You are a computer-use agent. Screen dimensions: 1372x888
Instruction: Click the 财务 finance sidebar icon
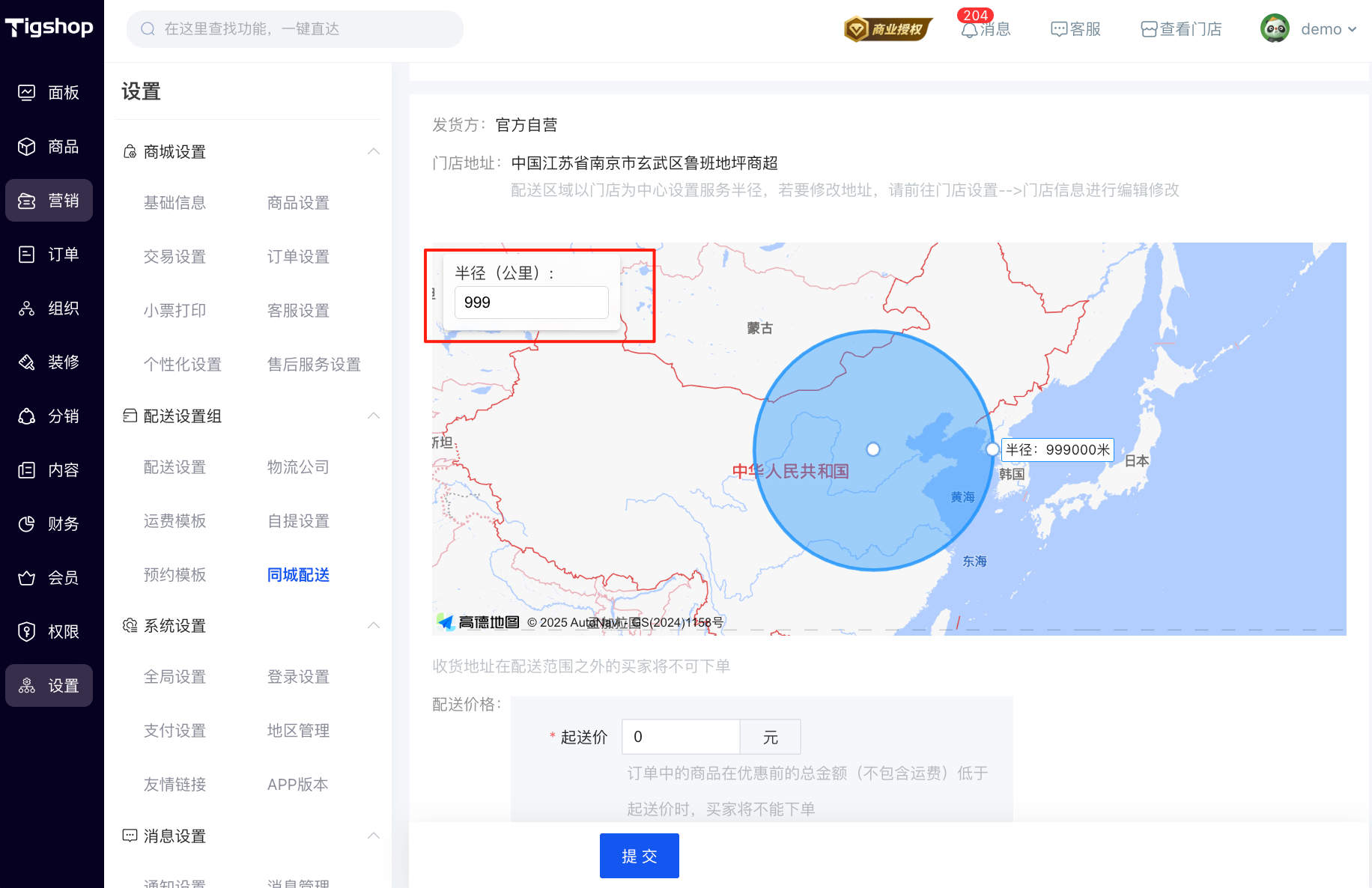point(27,524)
